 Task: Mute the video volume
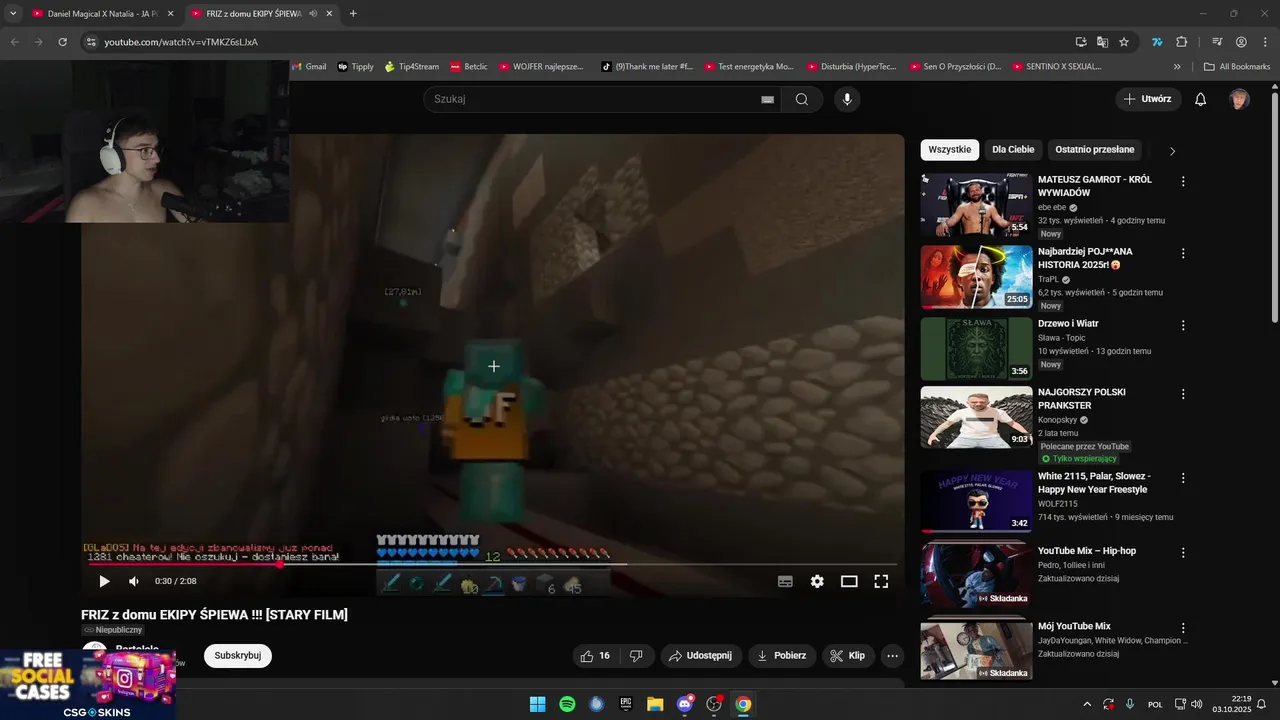pyautogui.click(x=134, y=581)
